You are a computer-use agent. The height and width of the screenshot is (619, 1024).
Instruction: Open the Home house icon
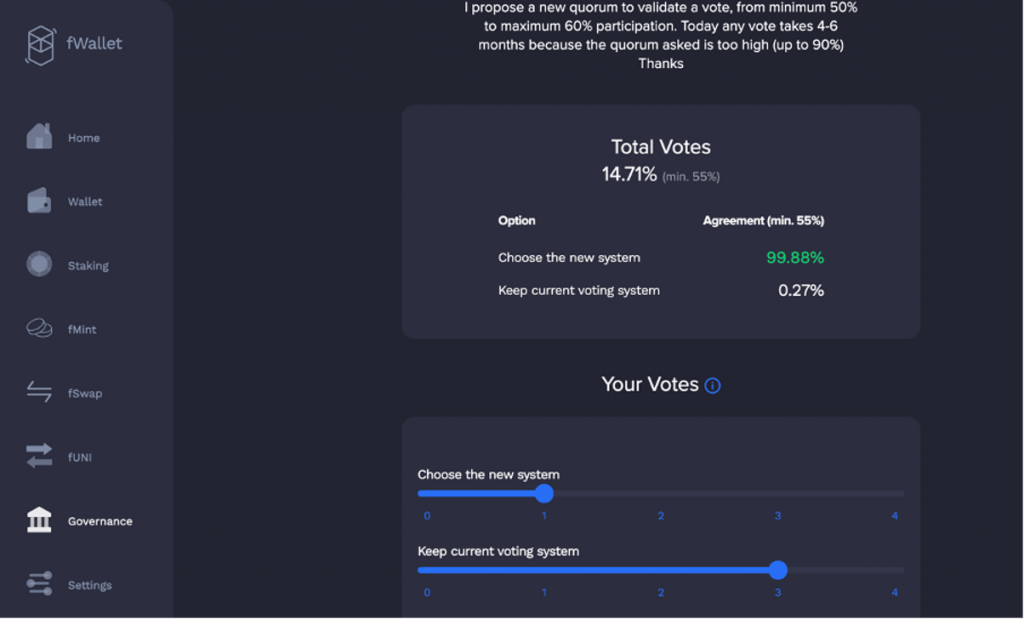tap(39, 137)
